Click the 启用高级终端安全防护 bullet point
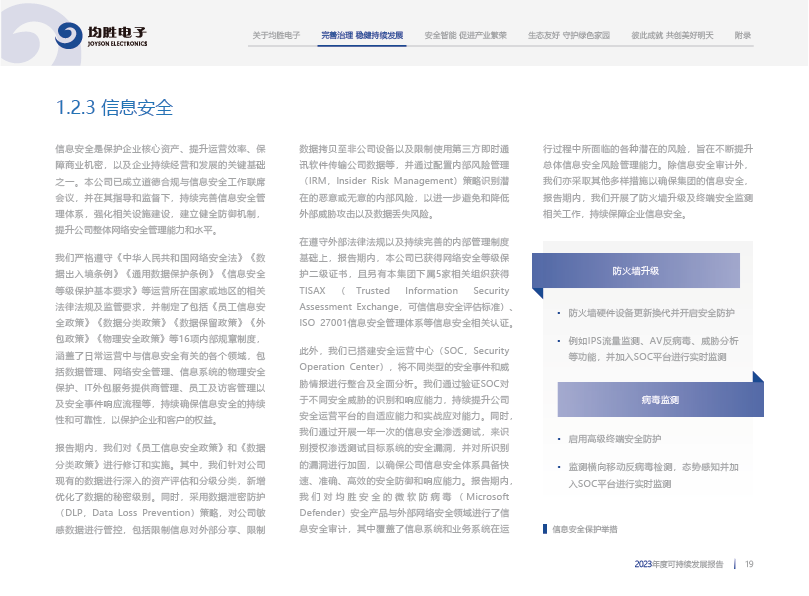This screenshot has width=809, height=596. (x=615, y=439)
